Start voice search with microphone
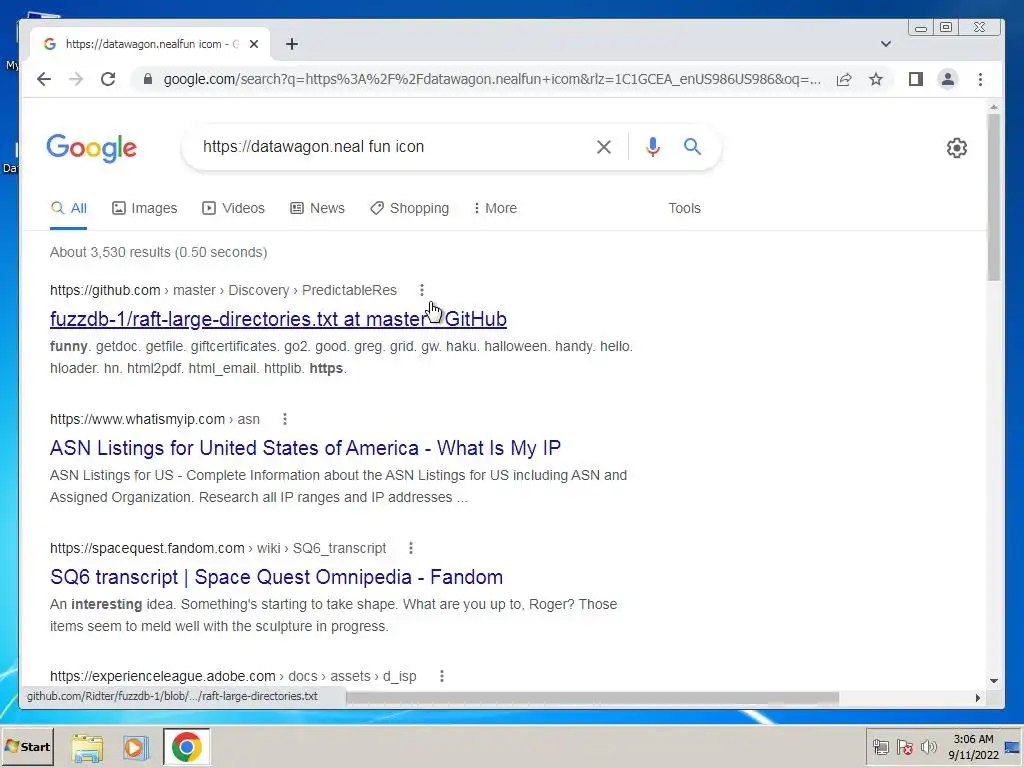The width and height of the screenshot is (1024, 768). point(652,147)
